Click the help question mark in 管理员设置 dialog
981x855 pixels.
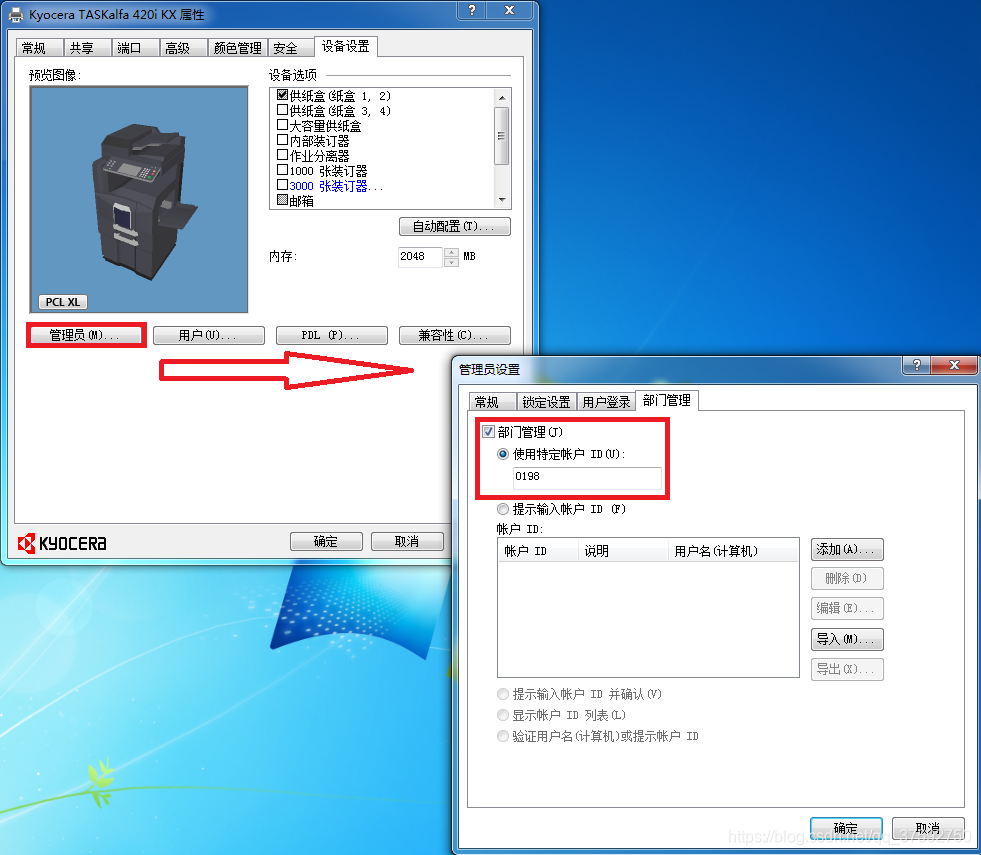(917, 365)
